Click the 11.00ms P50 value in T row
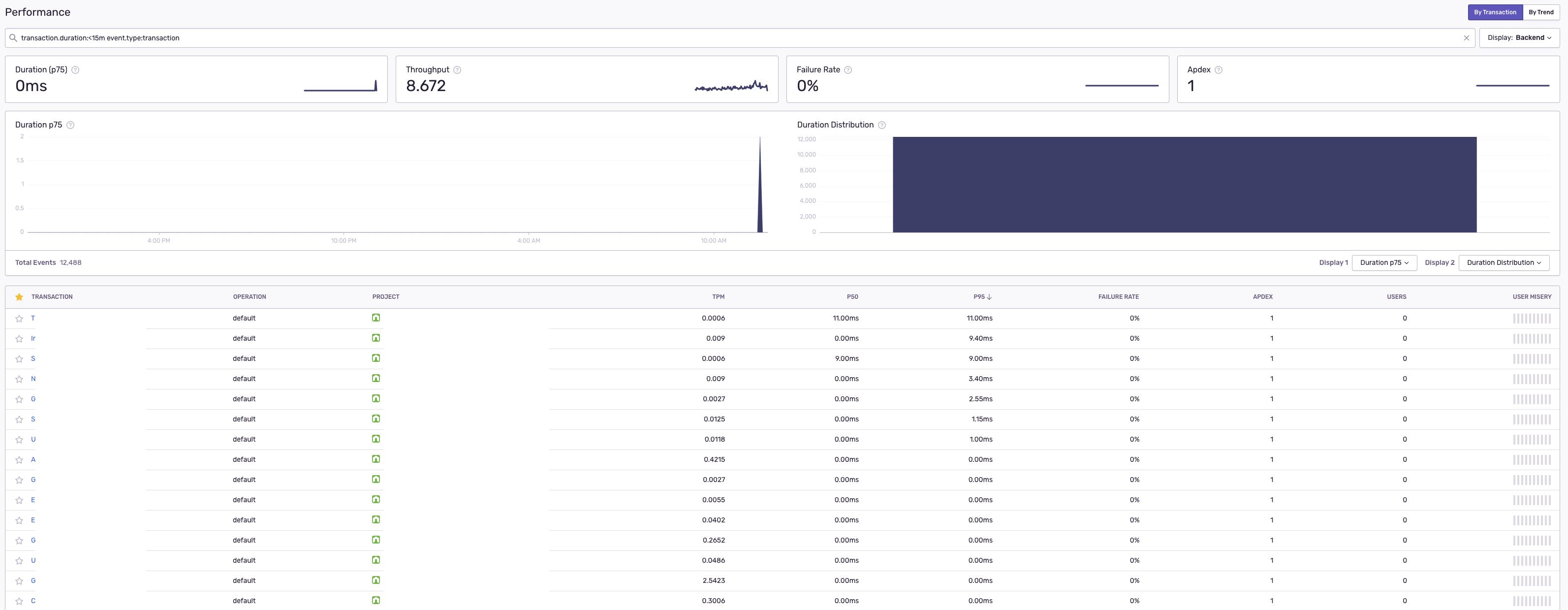Viewport: 1568px width, 610px height. click(846, 319)
